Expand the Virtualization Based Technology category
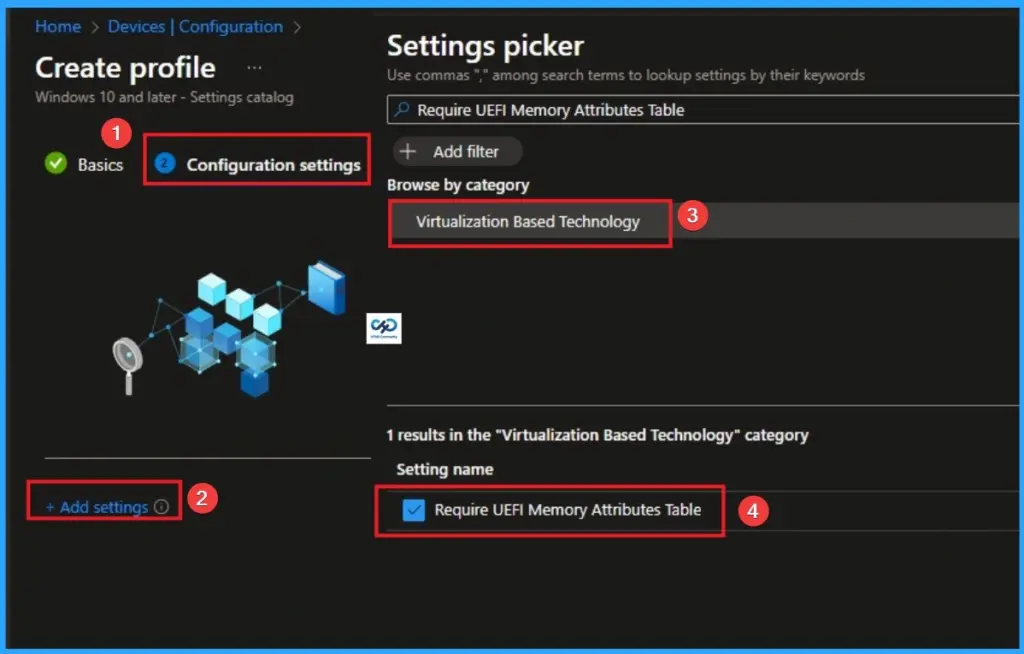This screenshot has width=1024, height=654. pos(528,222)
